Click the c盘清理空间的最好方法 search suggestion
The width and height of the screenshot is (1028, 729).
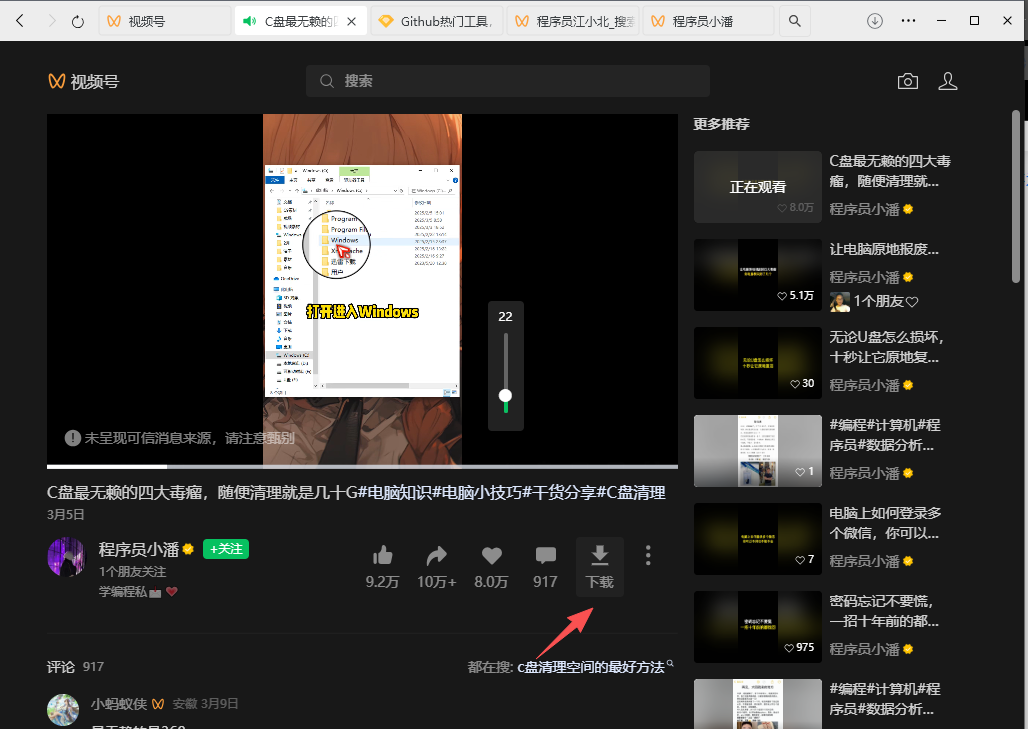click(x=590, y=667)
